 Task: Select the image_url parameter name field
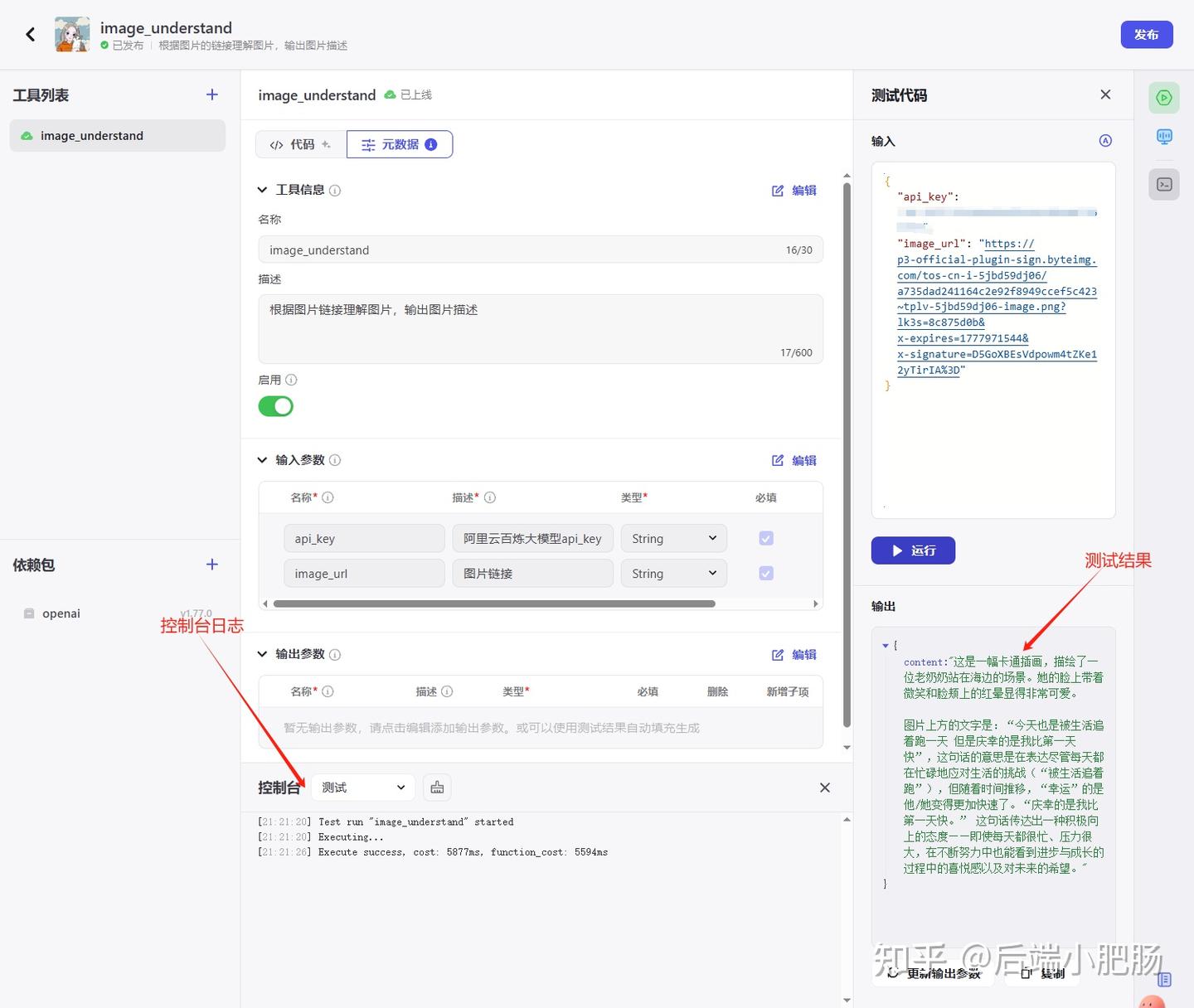pos(364,573)
